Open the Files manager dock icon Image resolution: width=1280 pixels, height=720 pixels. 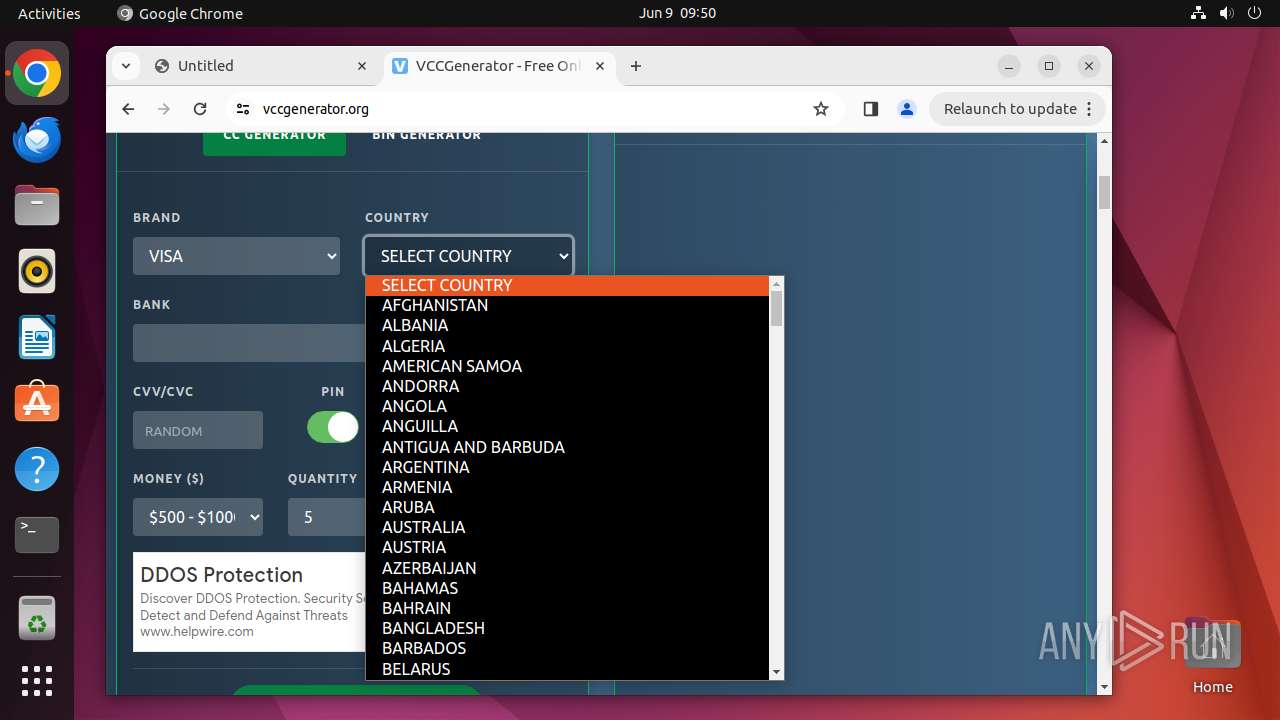tap(37, 206)
